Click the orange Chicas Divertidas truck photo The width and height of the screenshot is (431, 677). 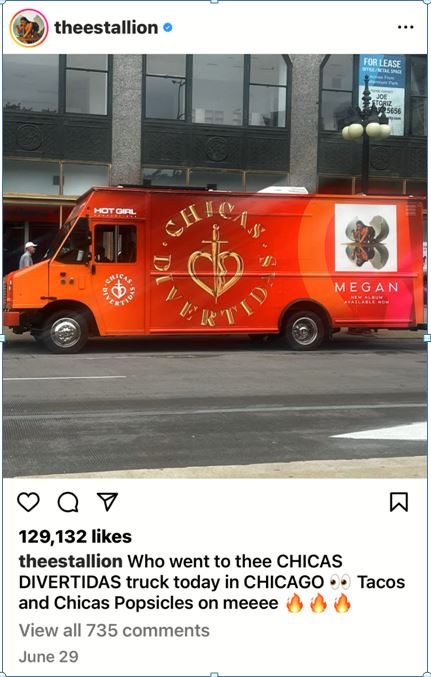(x=215, y=266)
